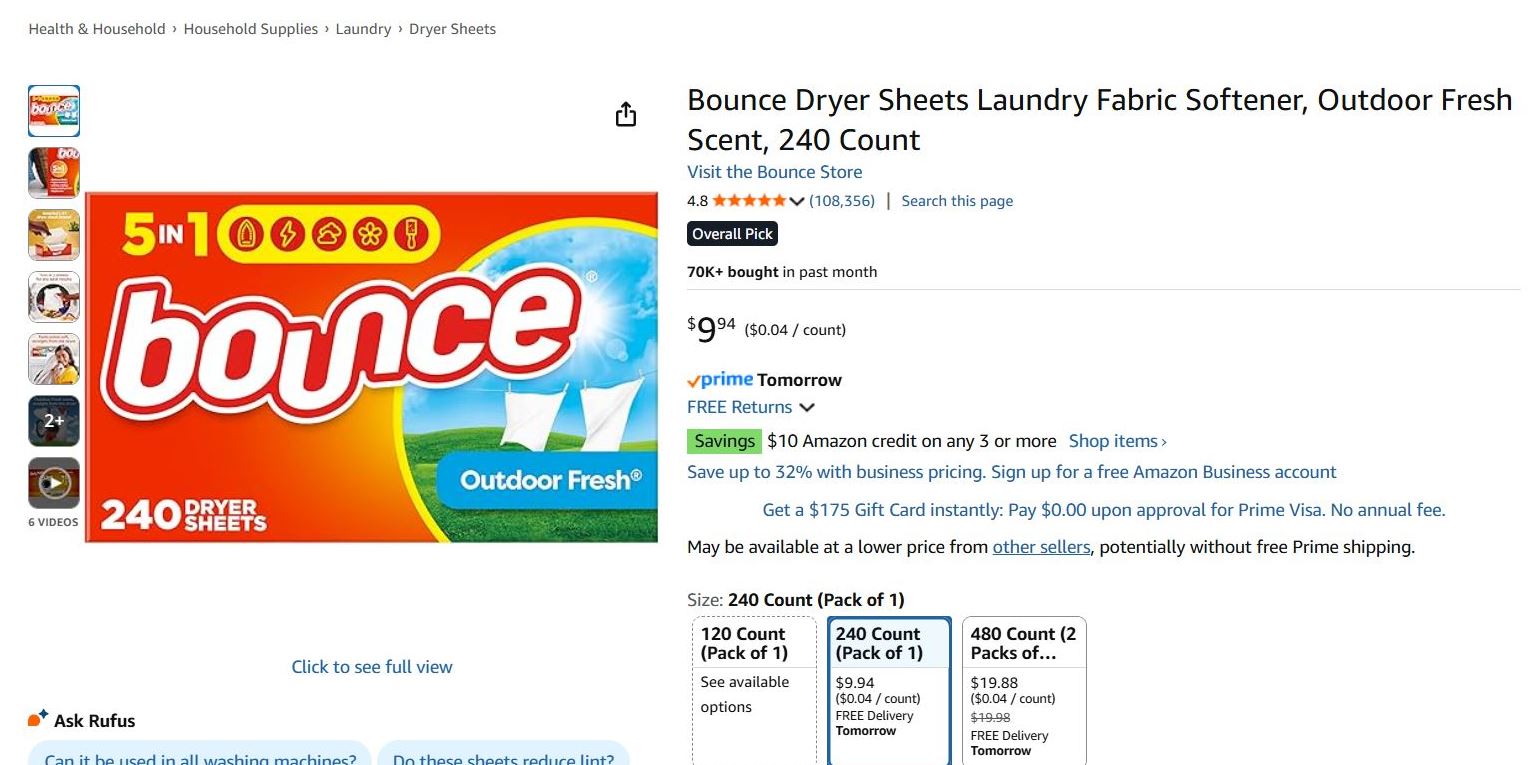Image resolution: width=1540 pixels, height=765 pixels.
Task: Visit the Bounce Store link
Action: 774,172
